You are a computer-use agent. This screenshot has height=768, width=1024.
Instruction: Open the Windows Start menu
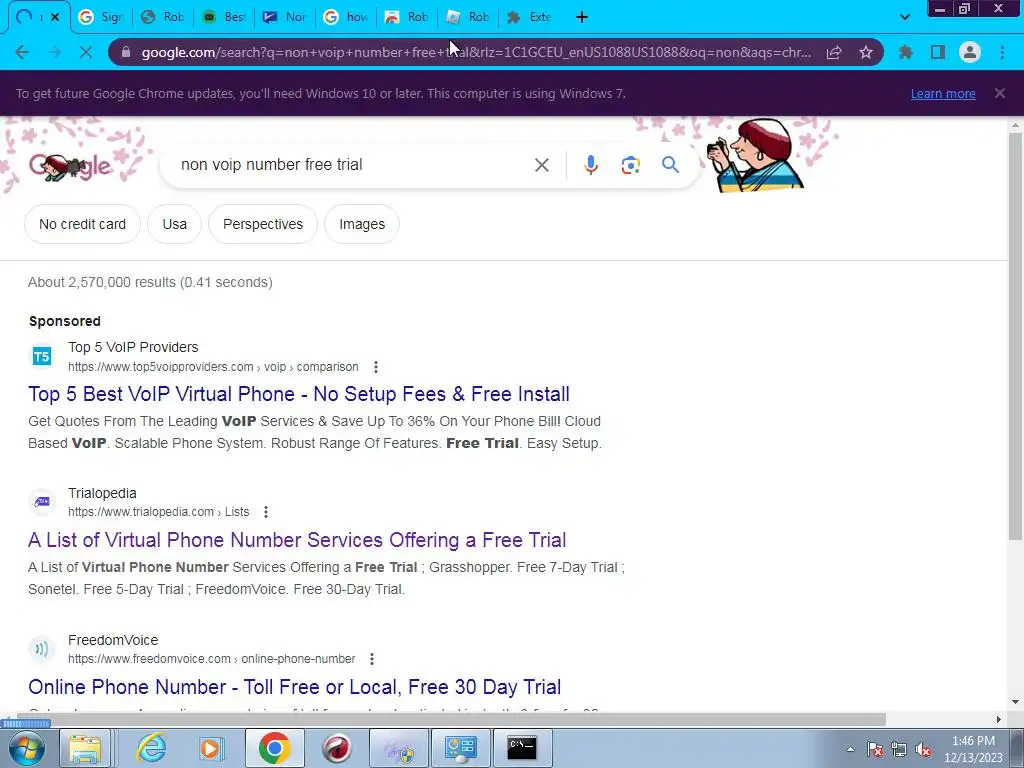[x=27, y=748]
